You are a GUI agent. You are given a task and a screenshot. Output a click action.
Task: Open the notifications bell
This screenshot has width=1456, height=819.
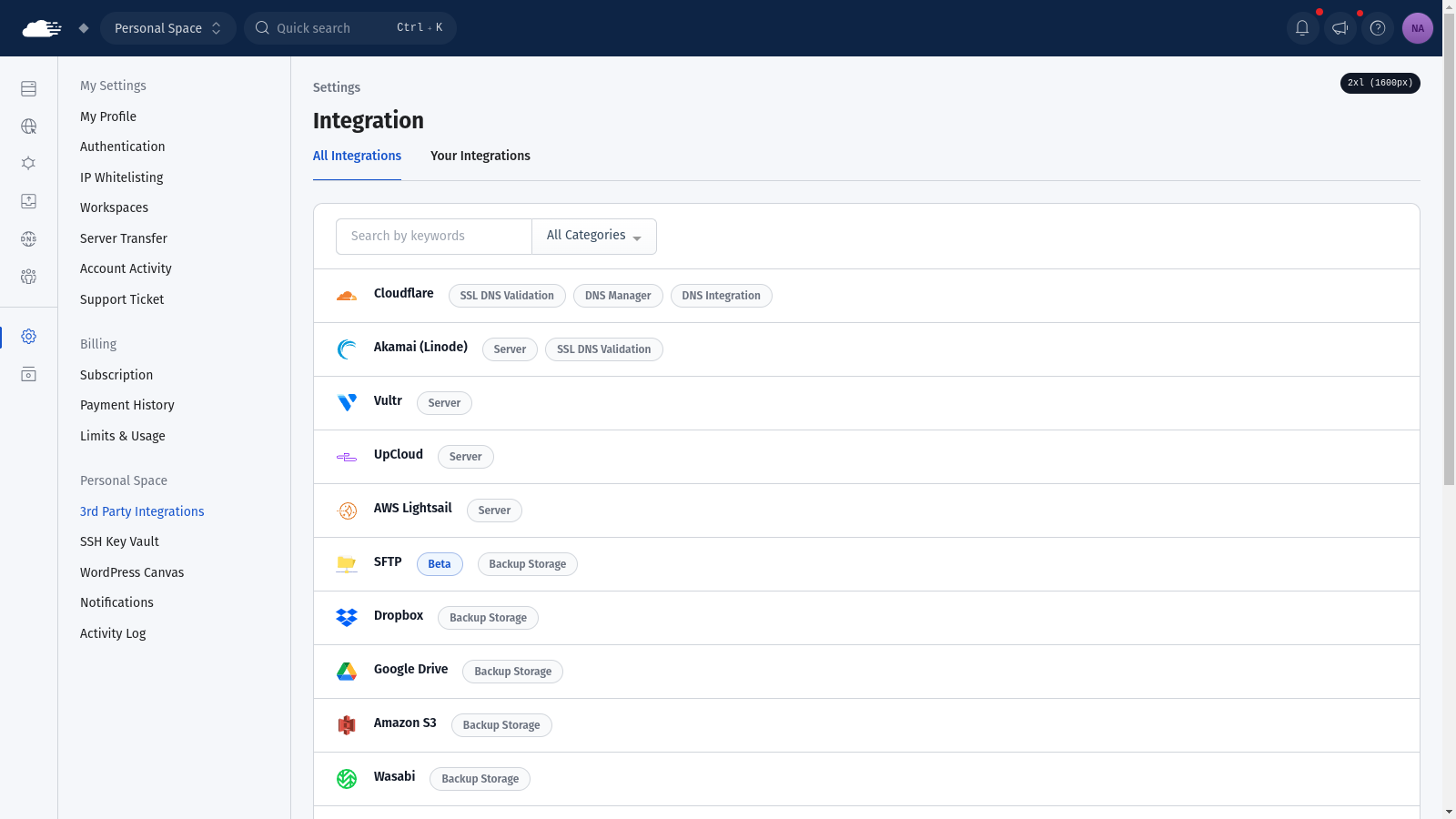point(1302,28)
